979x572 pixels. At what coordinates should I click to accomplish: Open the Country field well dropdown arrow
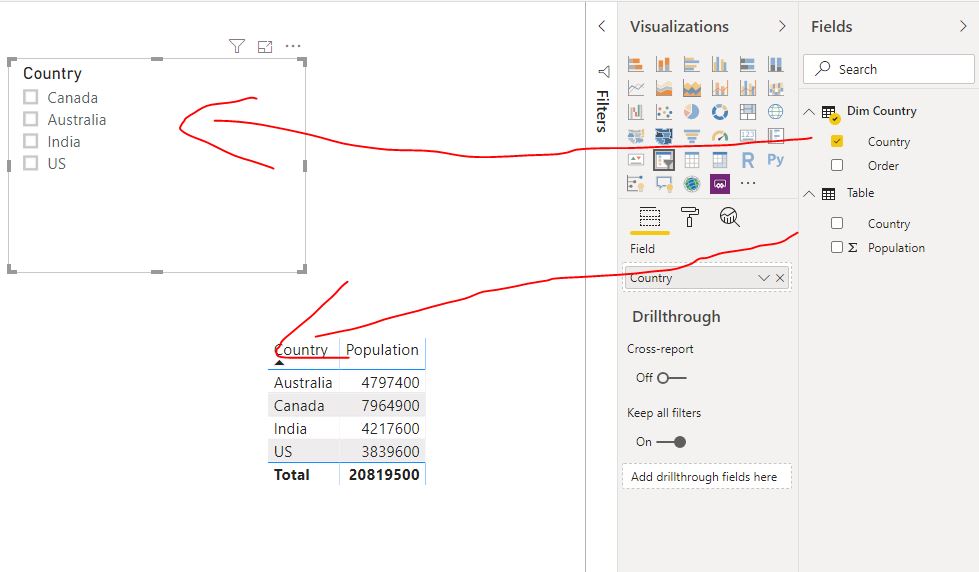763,278
